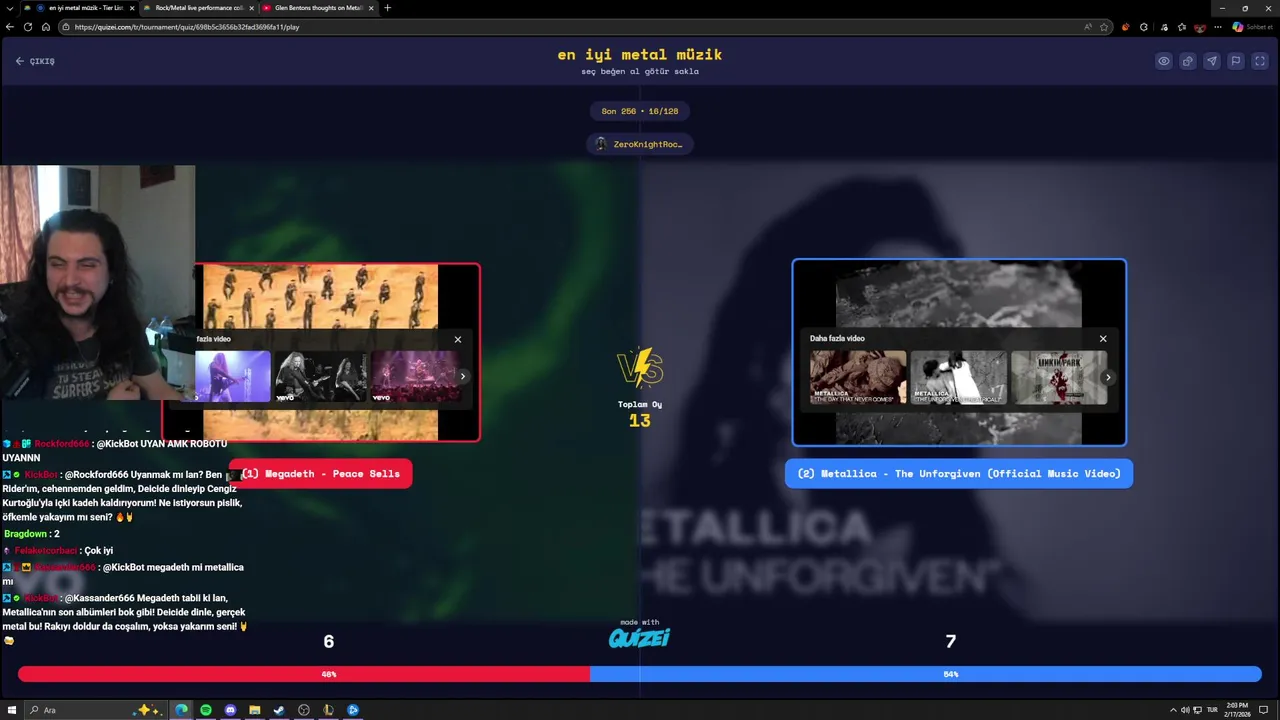Click the browser profile avatar
The height and width of the screenshot is (720, 1280).
click(x=1200, y=28)
